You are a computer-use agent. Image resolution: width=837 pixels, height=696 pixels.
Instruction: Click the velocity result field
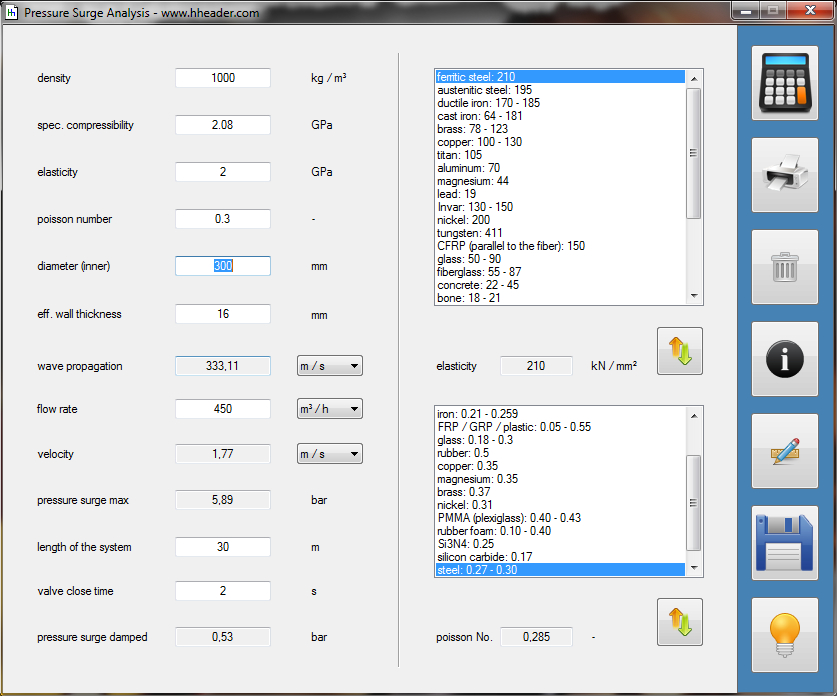click(x=223, y=454)
